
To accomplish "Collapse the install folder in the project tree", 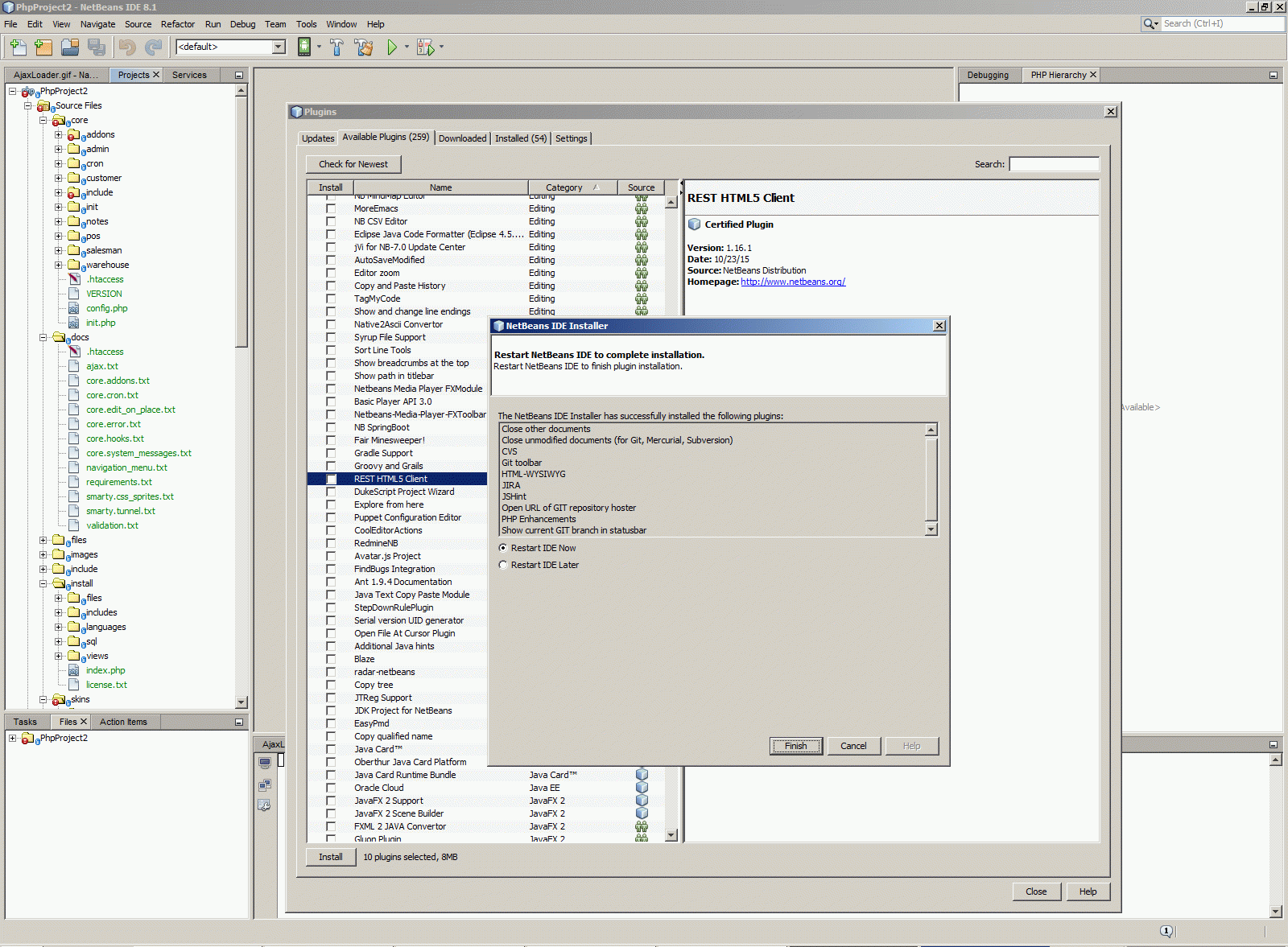I will pos(43,584).
